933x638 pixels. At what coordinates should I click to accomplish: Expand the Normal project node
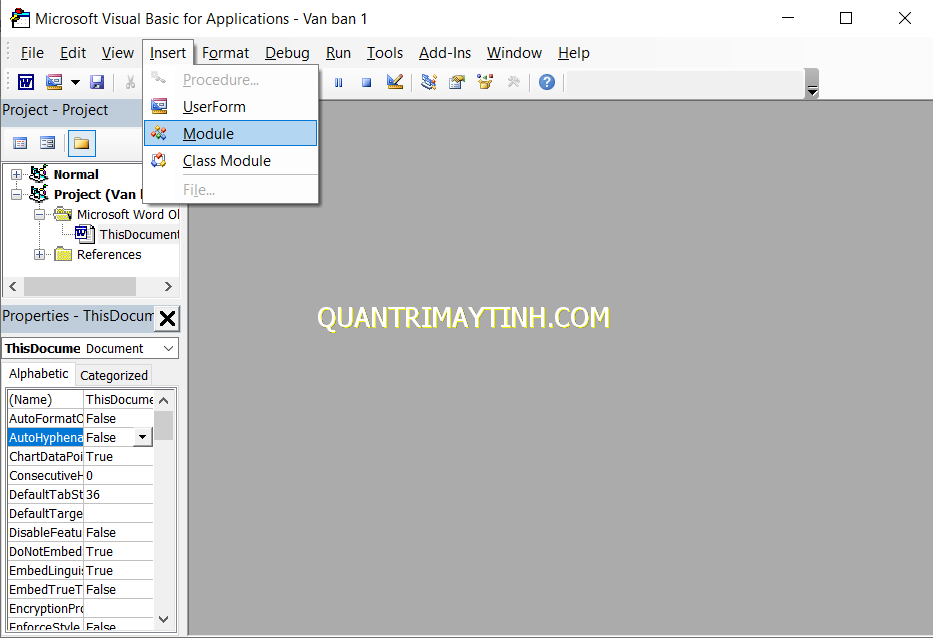17,174
